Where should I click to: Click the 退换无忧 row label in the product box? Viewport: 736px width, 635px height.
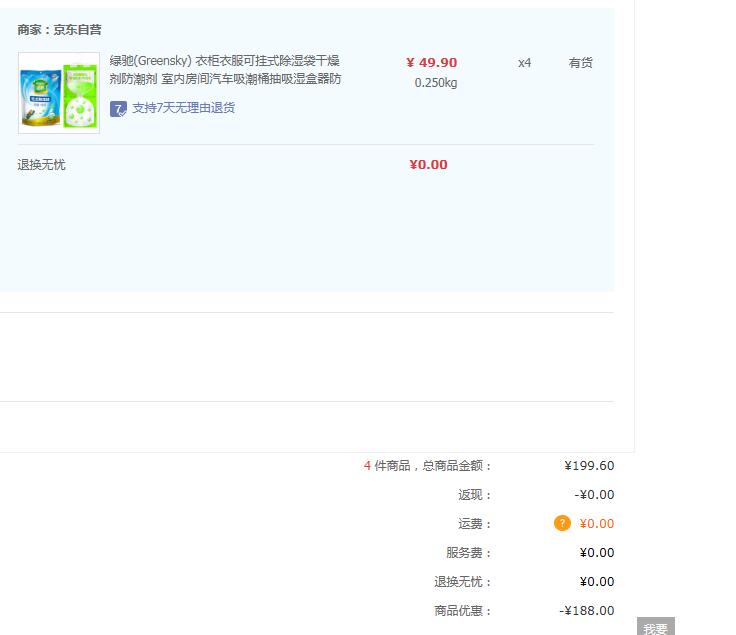41,165
